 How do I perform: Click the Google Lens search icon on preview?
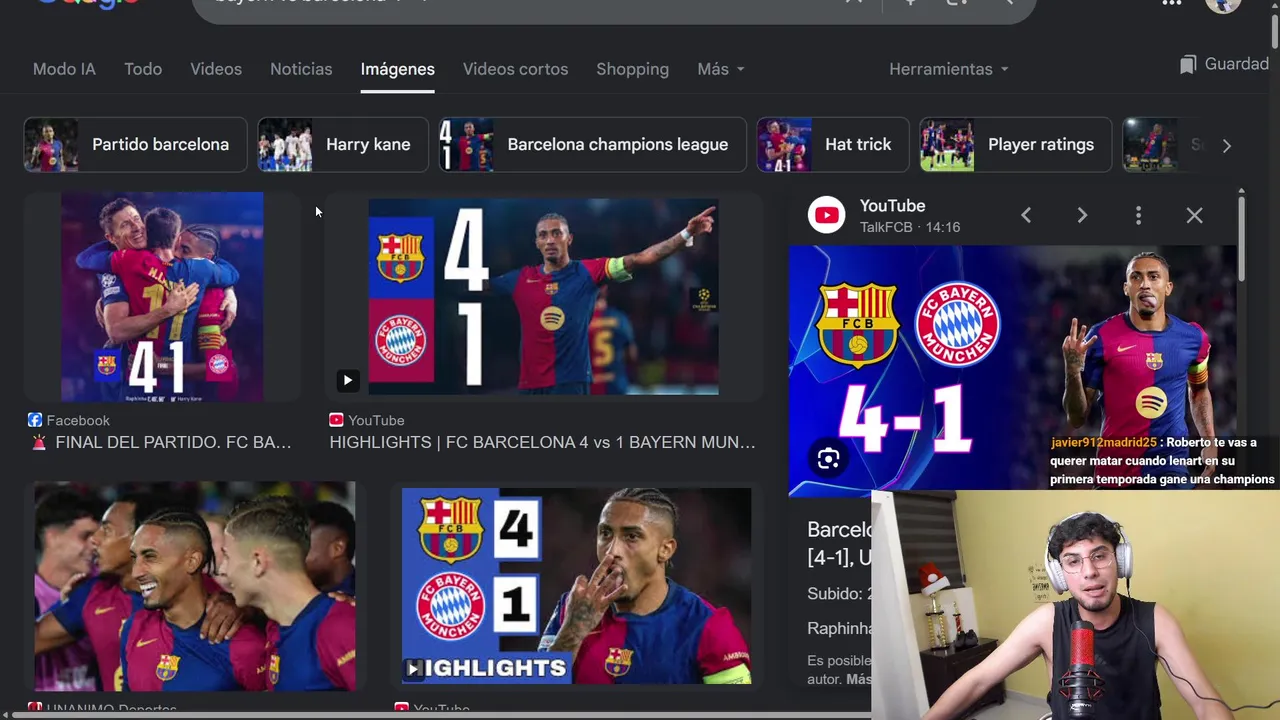(828, 459)
